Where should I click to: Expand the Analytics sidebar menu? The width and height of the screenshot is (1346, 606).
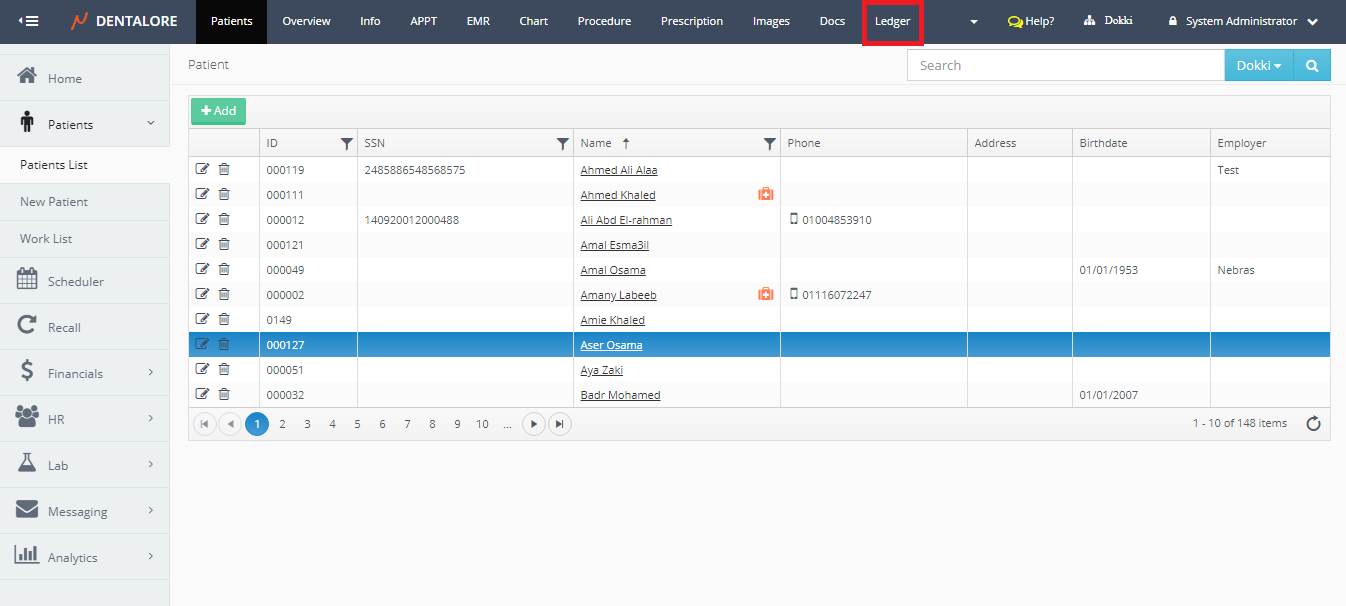click(85, 557)
